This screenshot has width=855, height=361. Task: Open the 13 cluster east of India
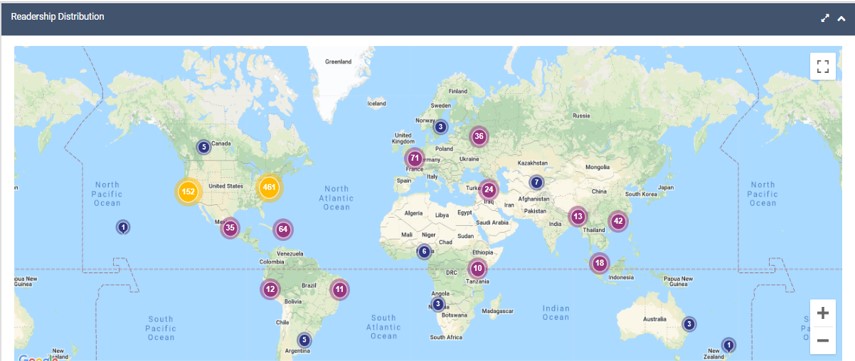tap(578, 217)
